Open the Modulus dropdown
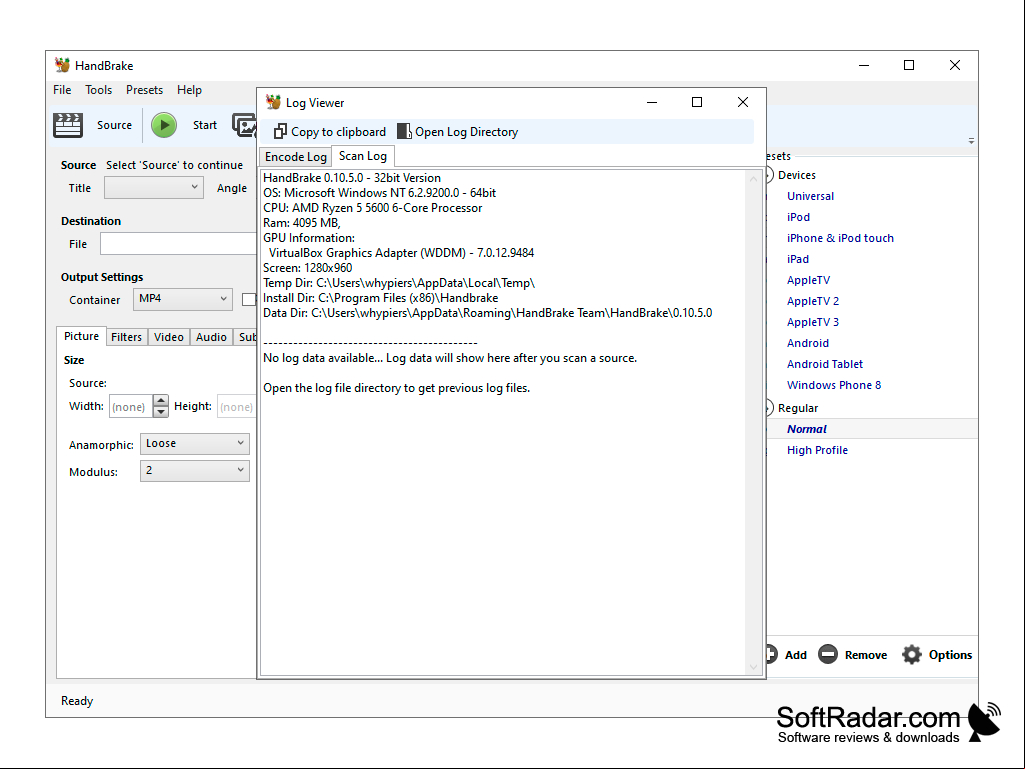Image resolution: width=1025 pixels, height=769 pixels. [x=195, y=471]
